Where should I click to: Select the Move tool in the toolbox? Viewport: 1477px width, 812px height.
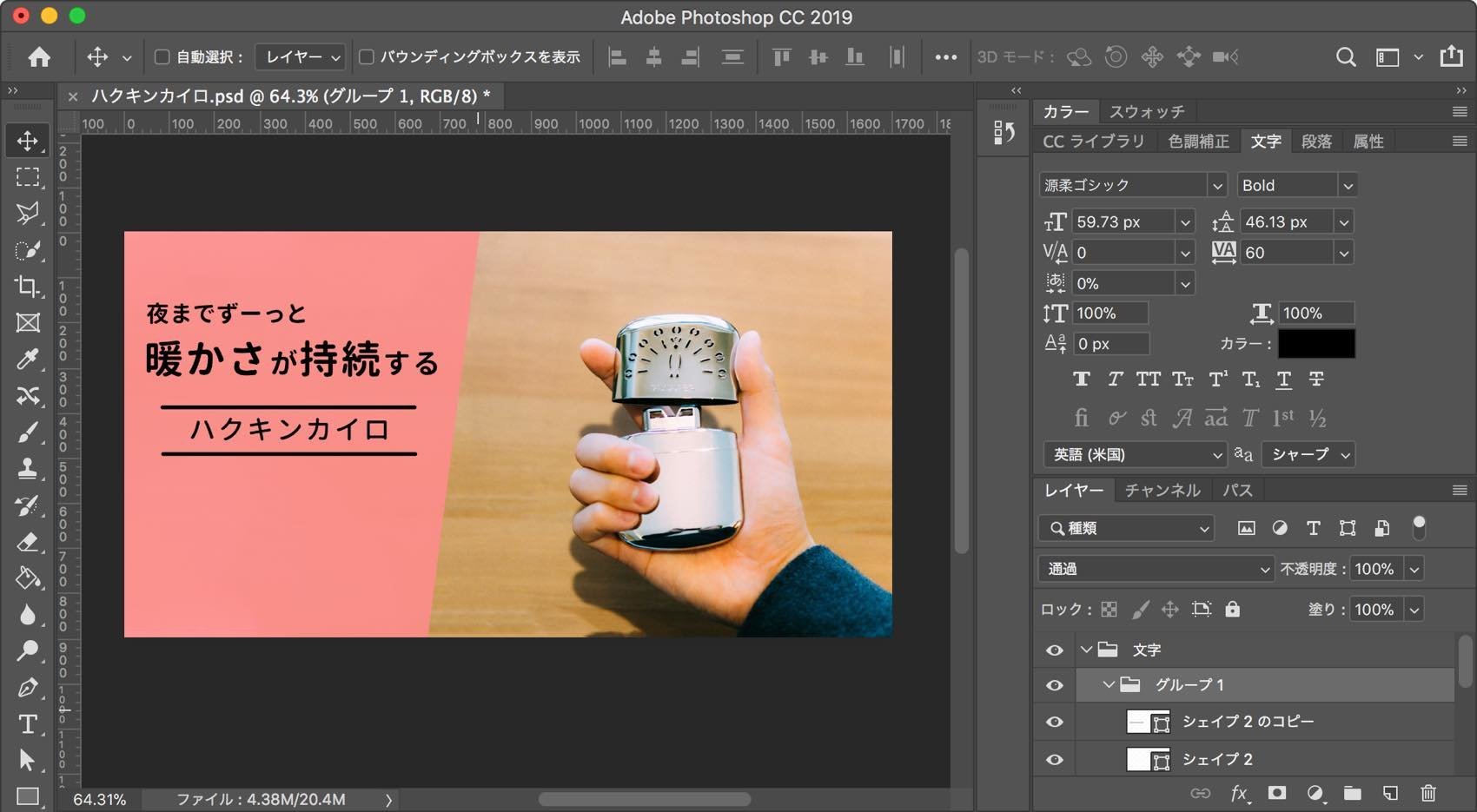pyautogui.click(x=28, y=141)
